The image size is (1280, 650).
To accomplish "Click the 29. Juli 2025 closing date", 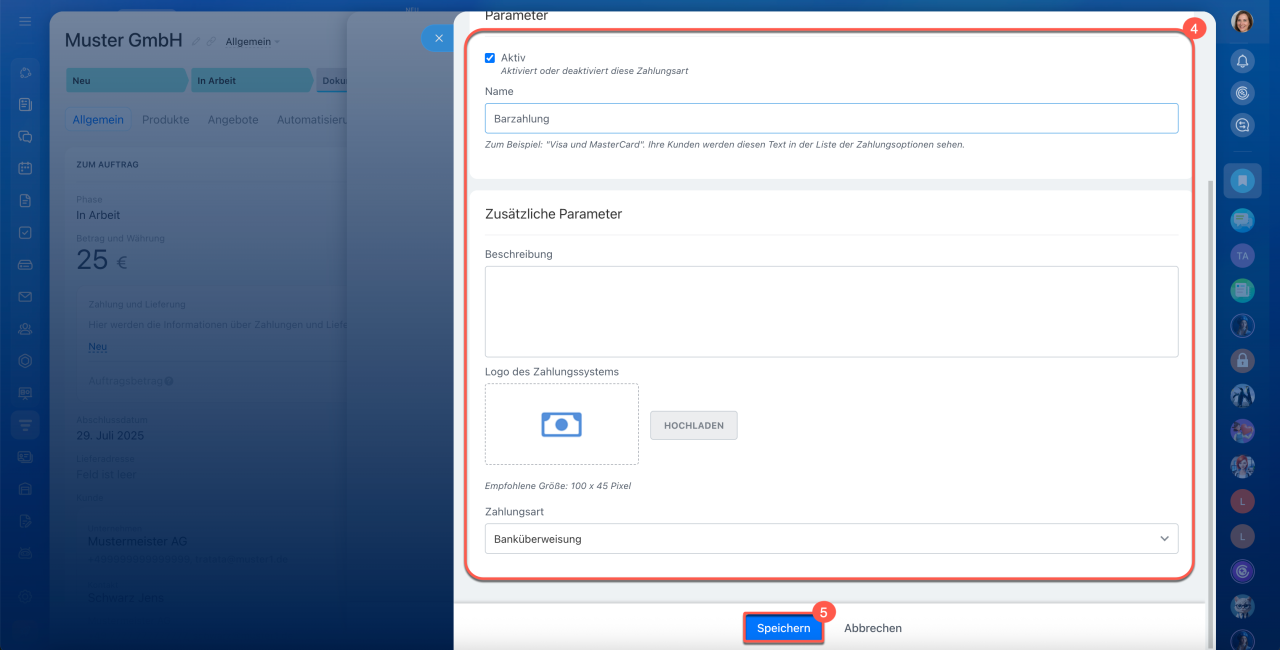I will (110, 436).
